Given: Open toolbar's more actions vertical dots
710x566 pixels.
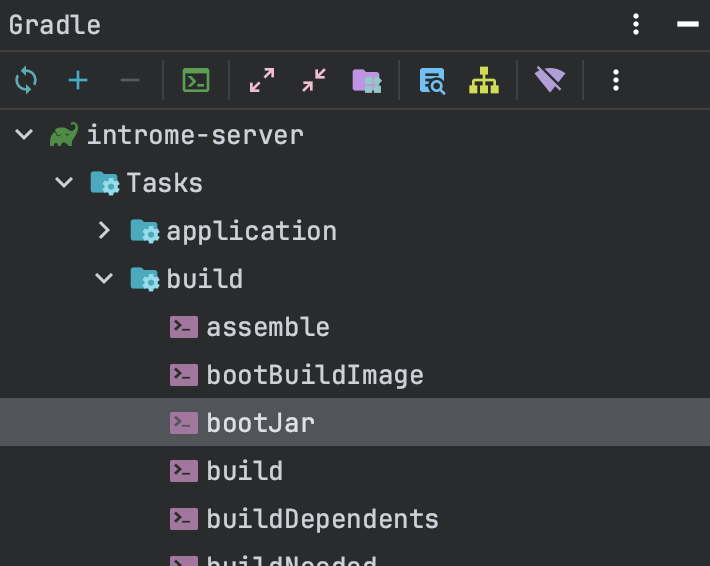Looking at the screenshot, I should click(x=616, y=81).
